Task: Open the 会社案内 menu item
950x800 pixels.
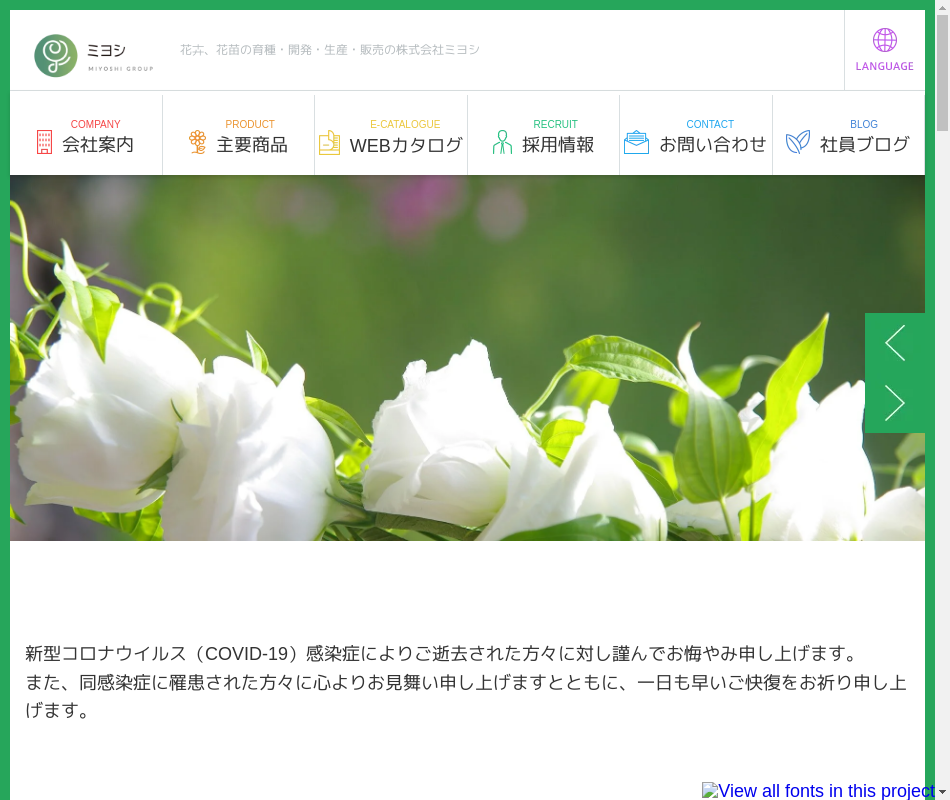Action: 98,145
